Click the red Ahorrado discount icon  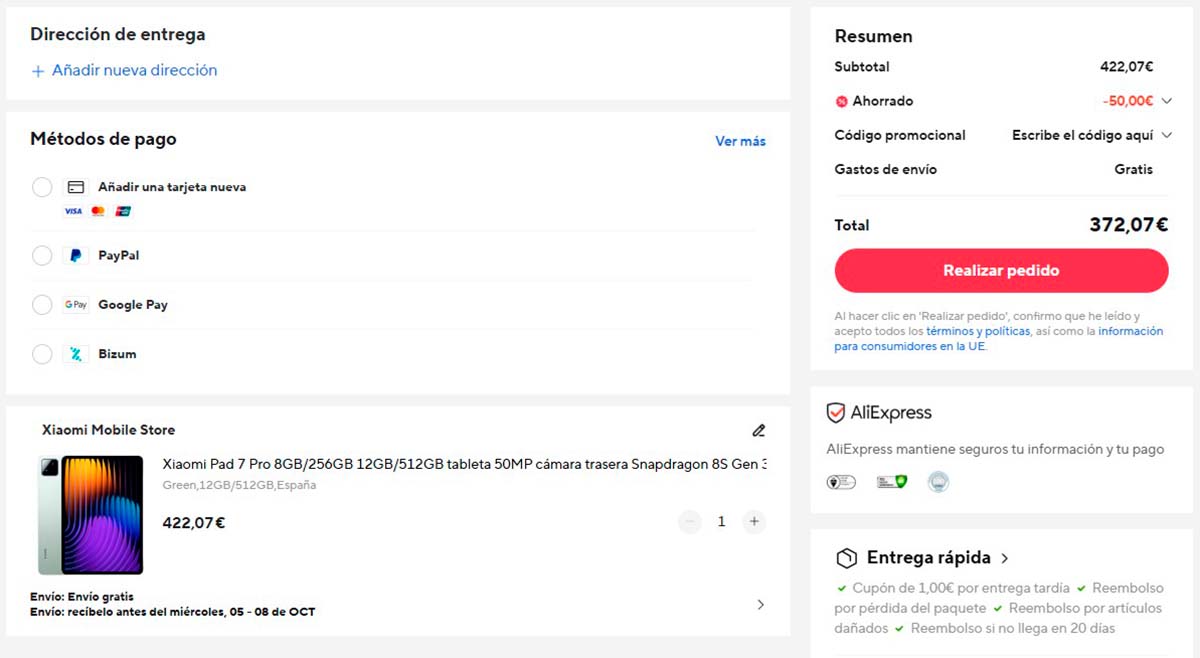841,101
